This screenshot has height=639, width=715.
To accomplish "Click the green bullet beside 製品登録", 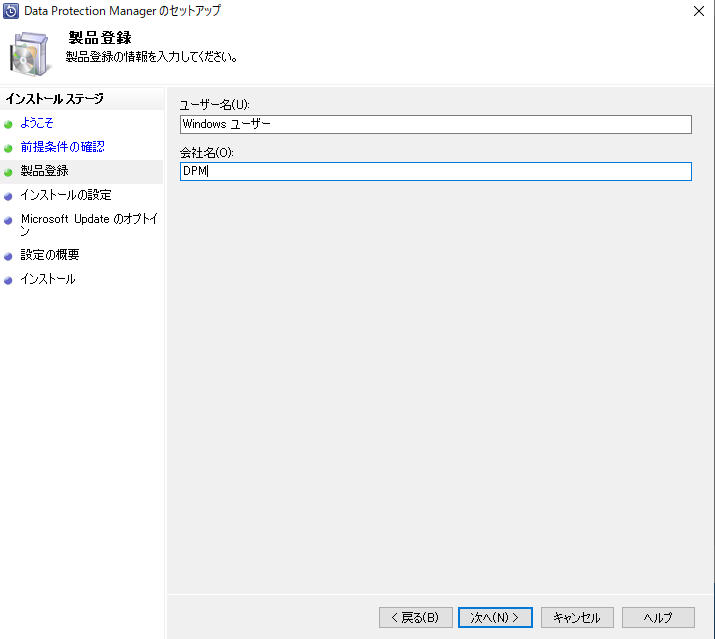I will tap(8, 172).
